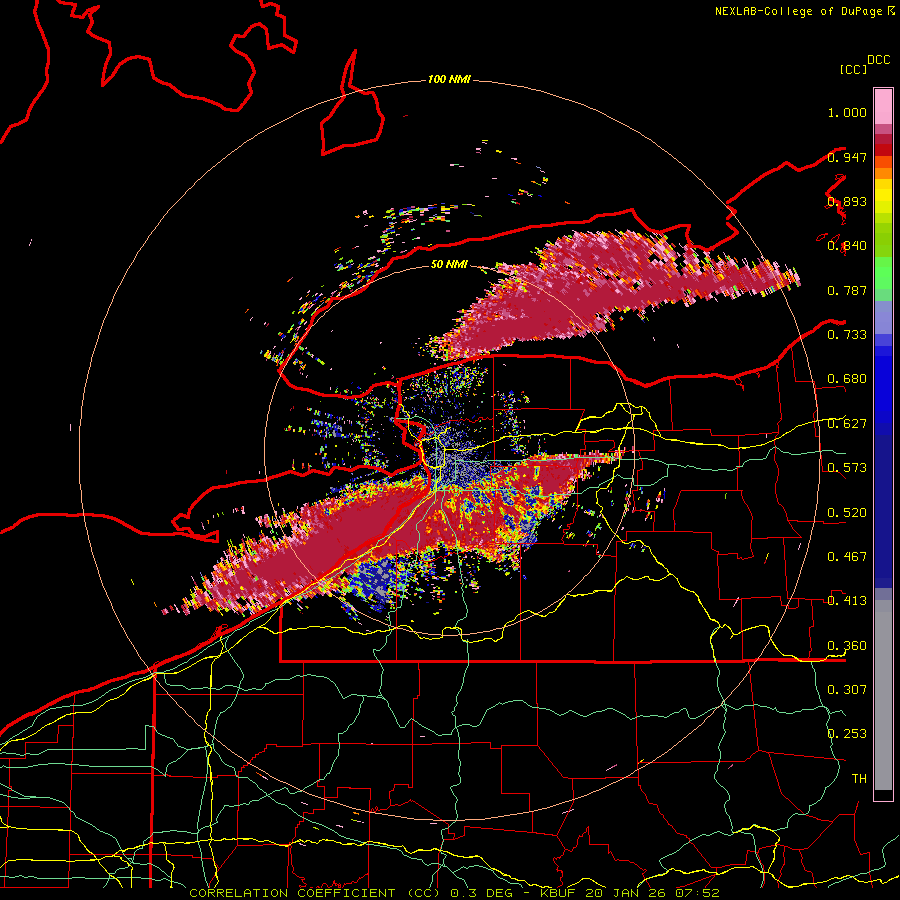Click the 0.520 scale value

[847, 513]
